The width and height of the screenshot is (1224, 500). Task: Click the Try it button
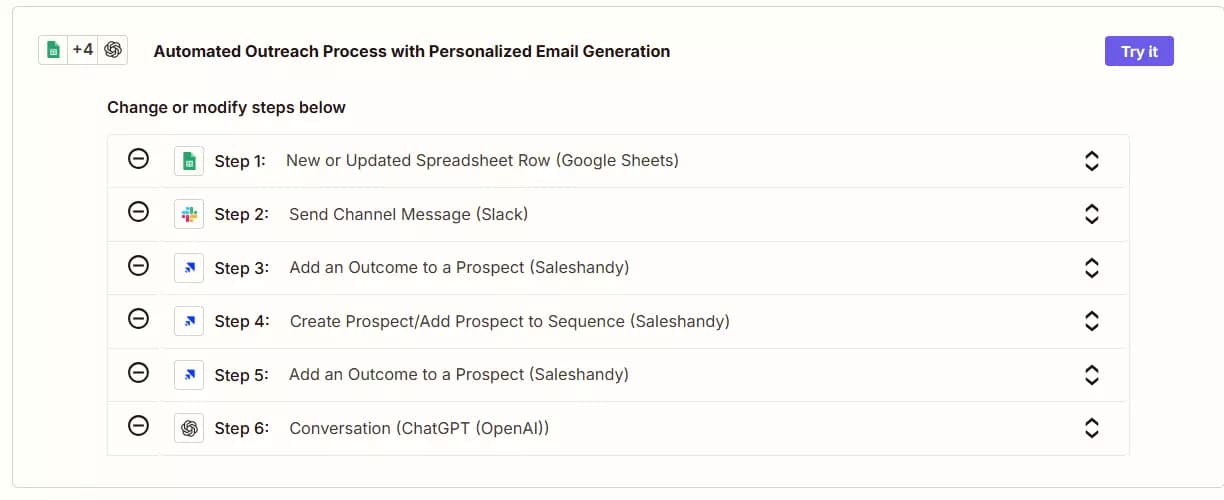click(1139, 51)
